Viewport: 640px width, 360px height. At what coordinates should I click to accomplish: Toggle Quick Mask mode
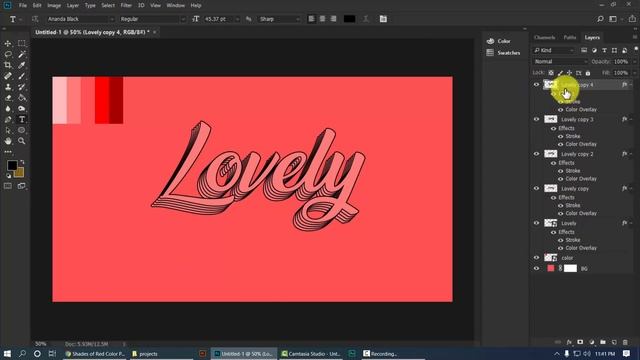[x=8, y=186]
